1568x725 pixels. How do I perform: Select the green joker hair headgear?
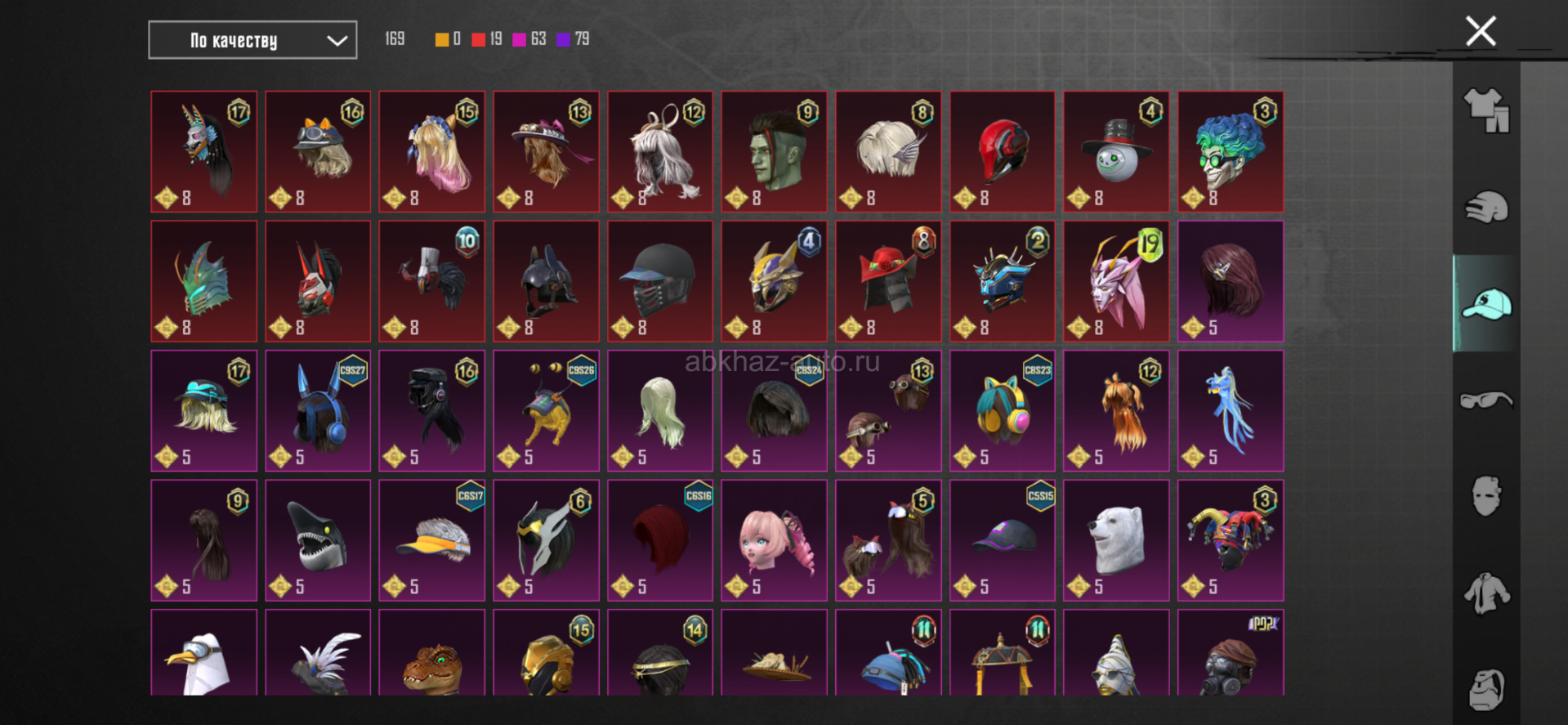coord(1231,152)
